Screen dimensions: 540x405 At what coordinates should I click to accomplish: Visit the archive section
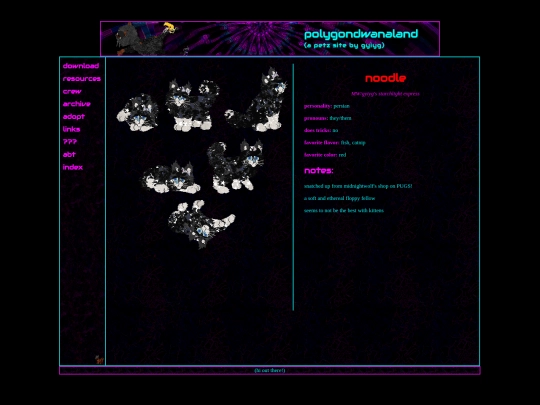tap(76, 104)
